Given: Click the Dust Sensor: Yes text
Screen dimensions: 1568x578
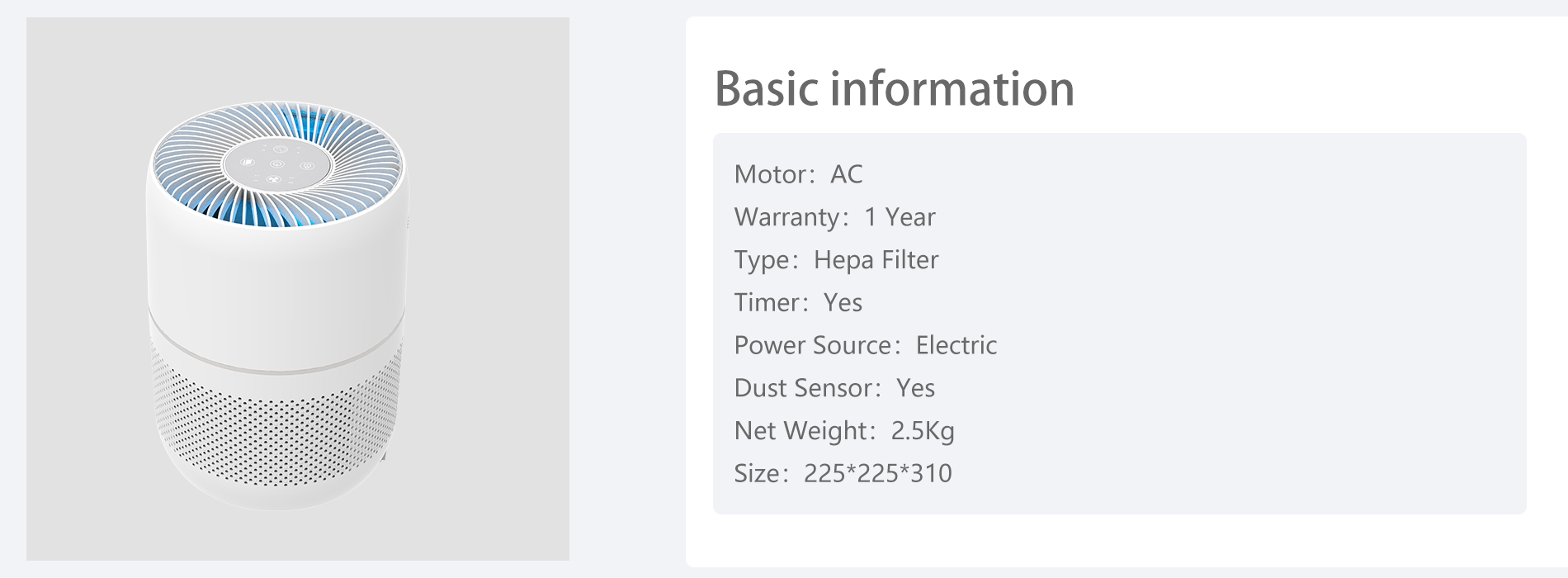Looking at the screenshot, I should (834, 388).
